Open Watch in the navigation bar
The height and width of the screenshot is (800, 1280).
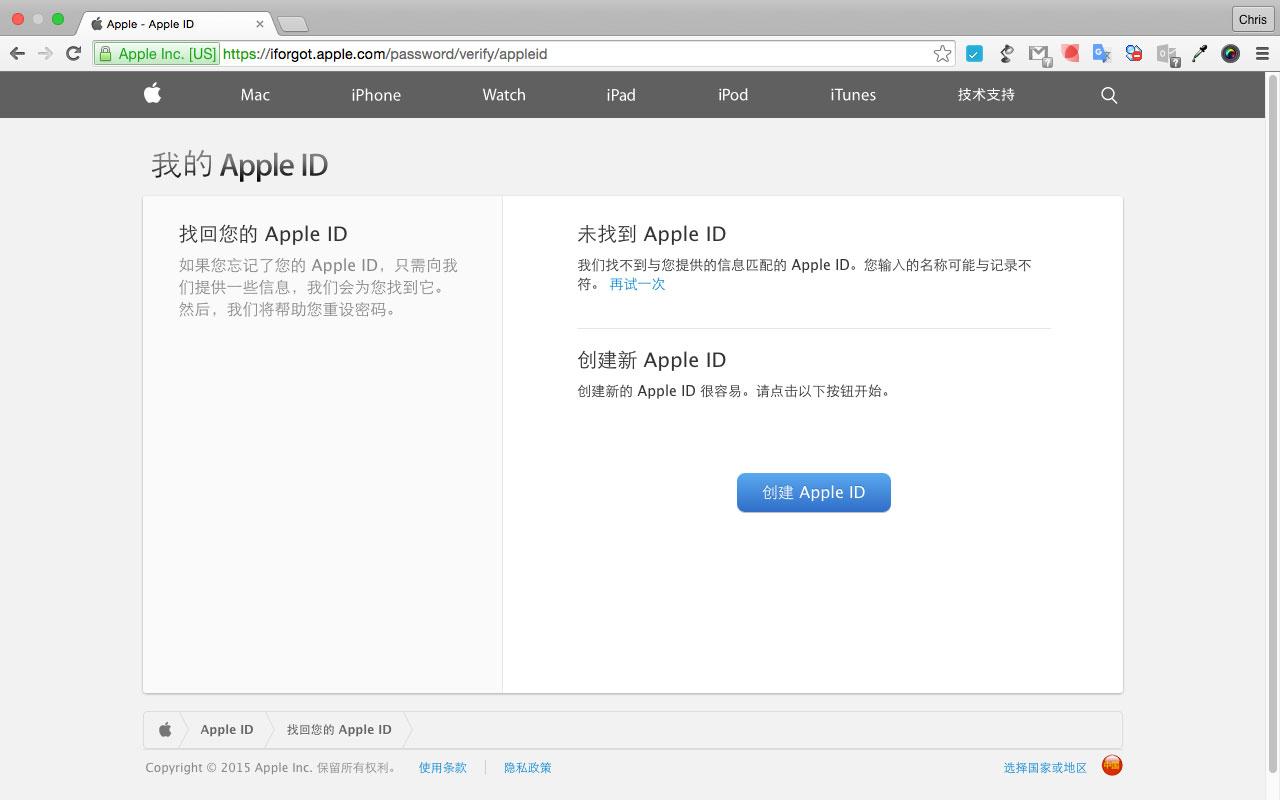(x=504, y=95)
